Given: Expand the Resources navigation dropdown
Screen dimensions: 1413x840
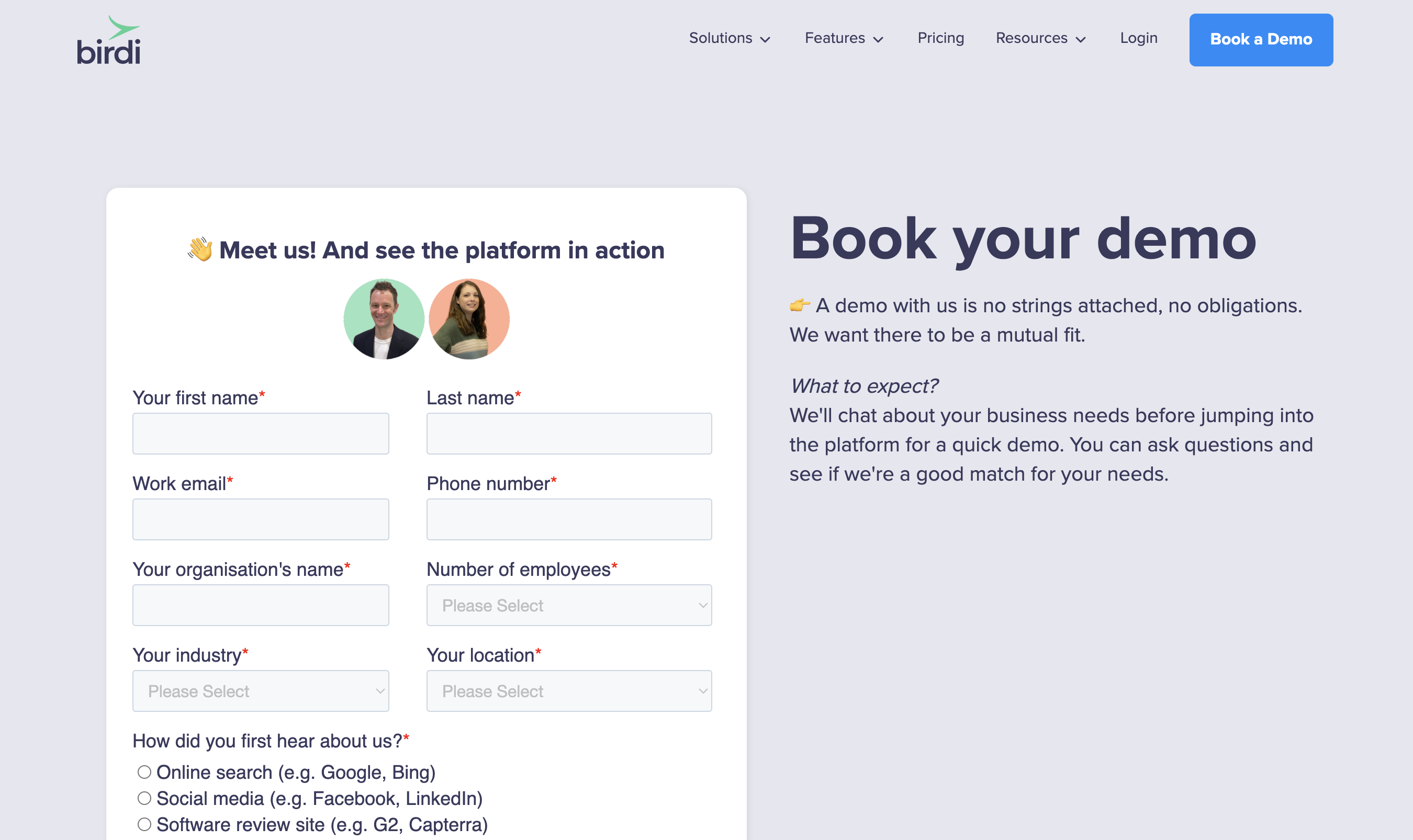Looking at the screenshot, I should 1040,39.
